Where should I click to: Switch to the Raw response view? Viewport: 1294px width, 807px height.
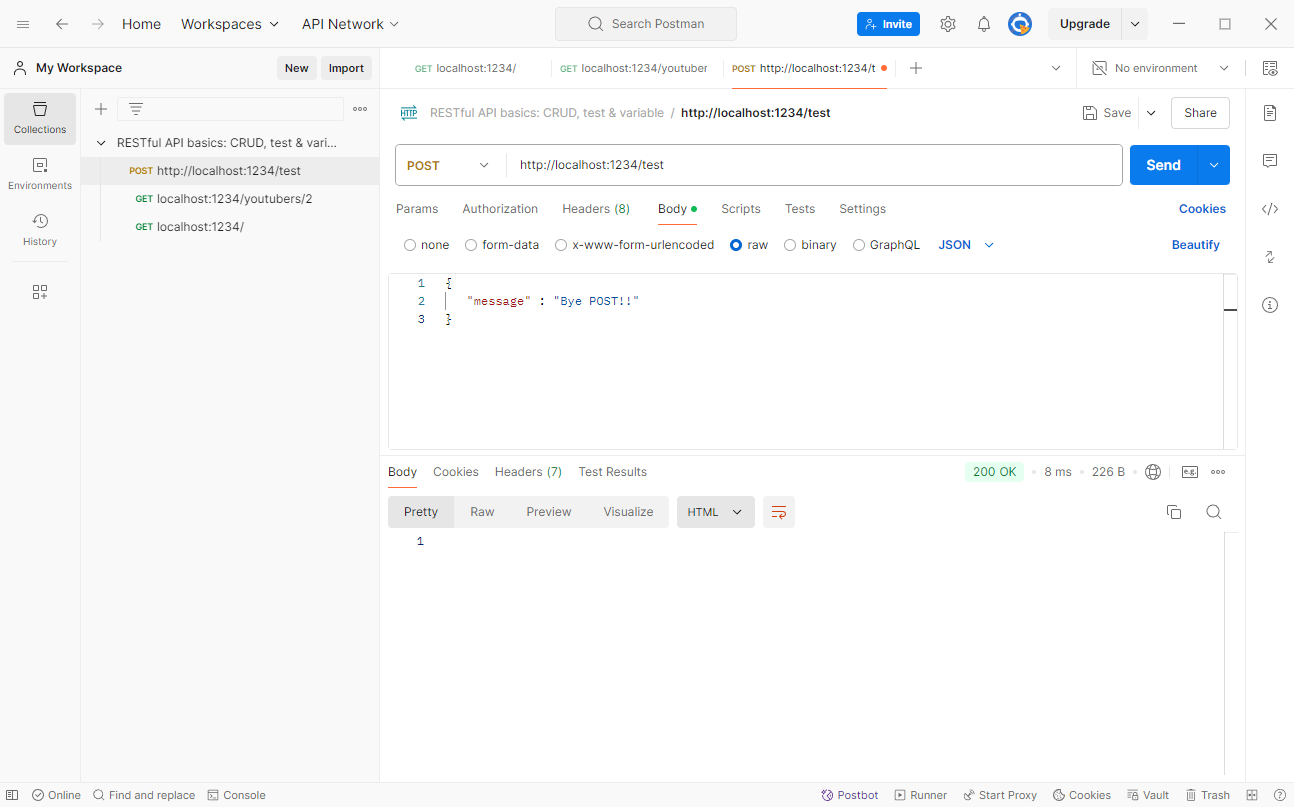[x=482, y=512]
